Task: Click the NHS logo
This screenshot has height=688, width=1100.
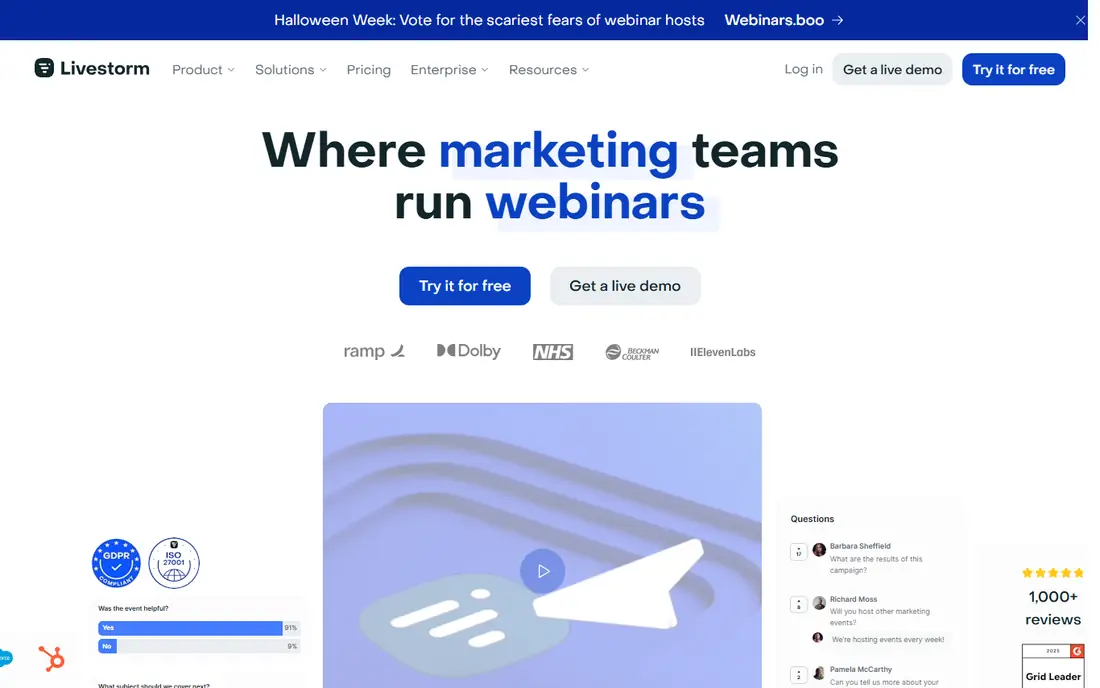Action: (553, 352)
